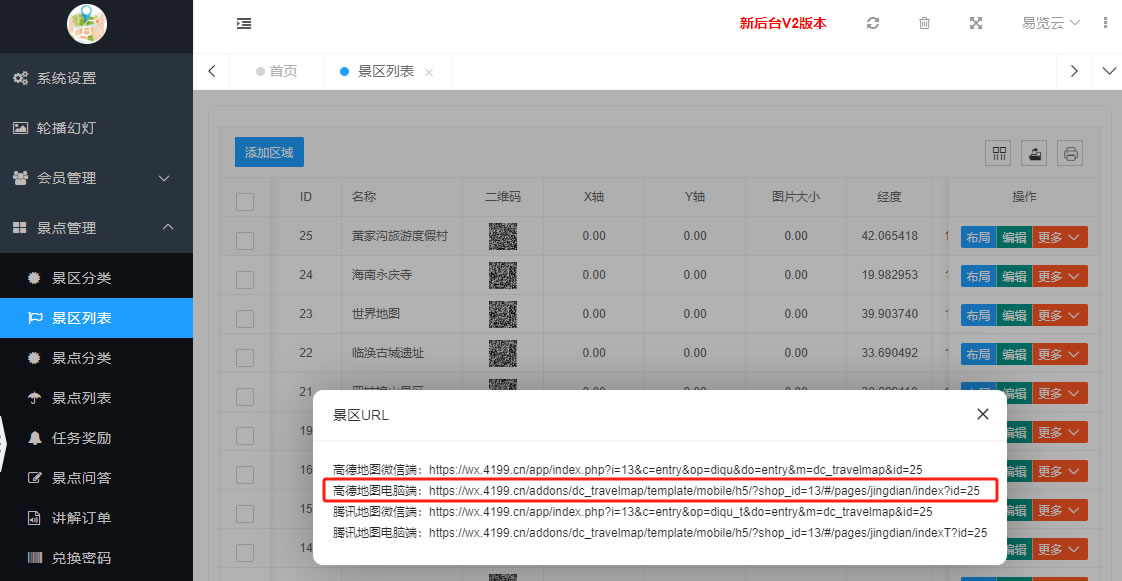Expand the 会员管理 sidebar menu
The width and height of the screenshot is (1122, 581).
coord(97,178)
